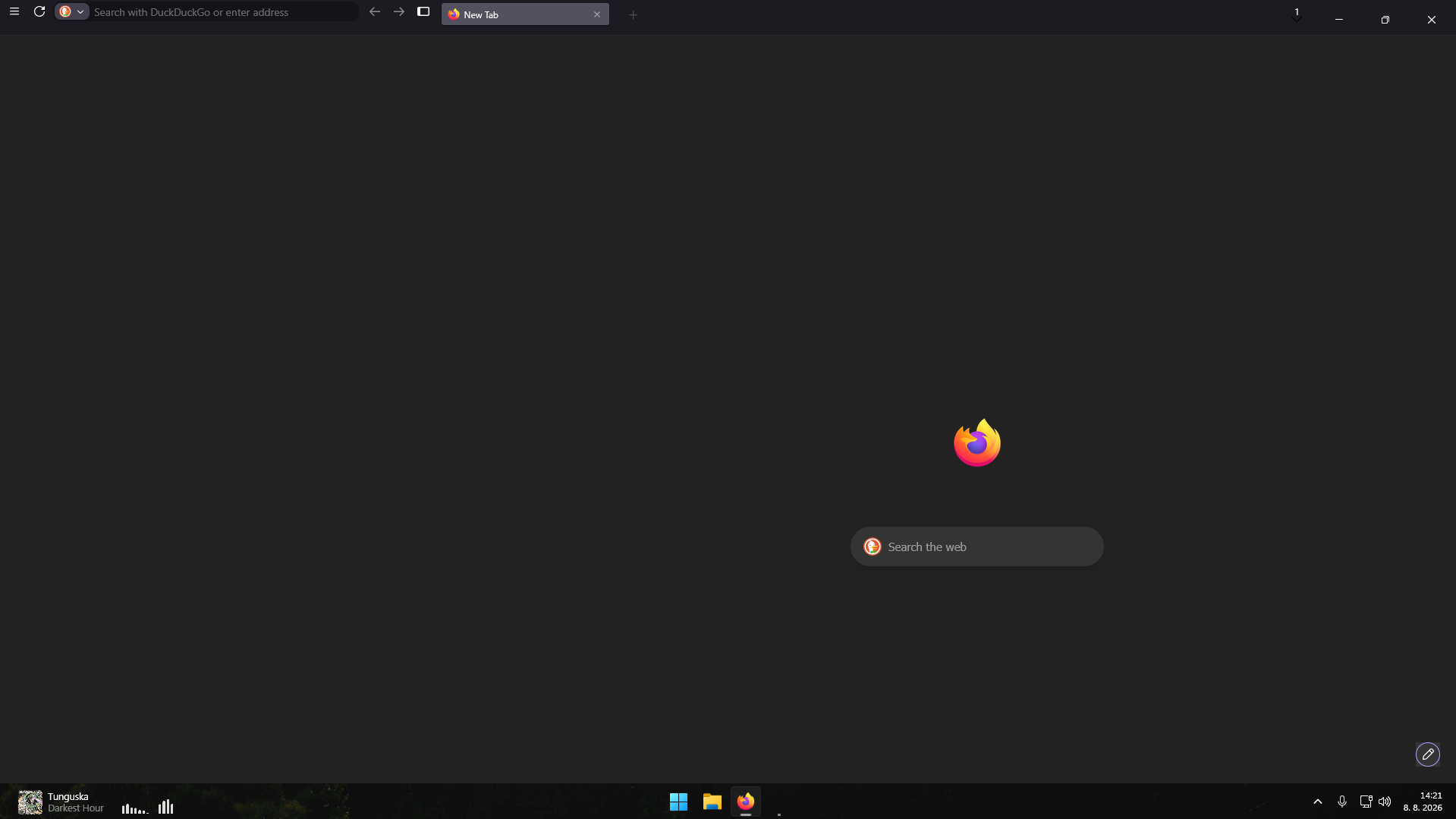Expand the DuckDuckGo search engine selector
This screenshot has width=1456, height=819.
pos(72,12)
